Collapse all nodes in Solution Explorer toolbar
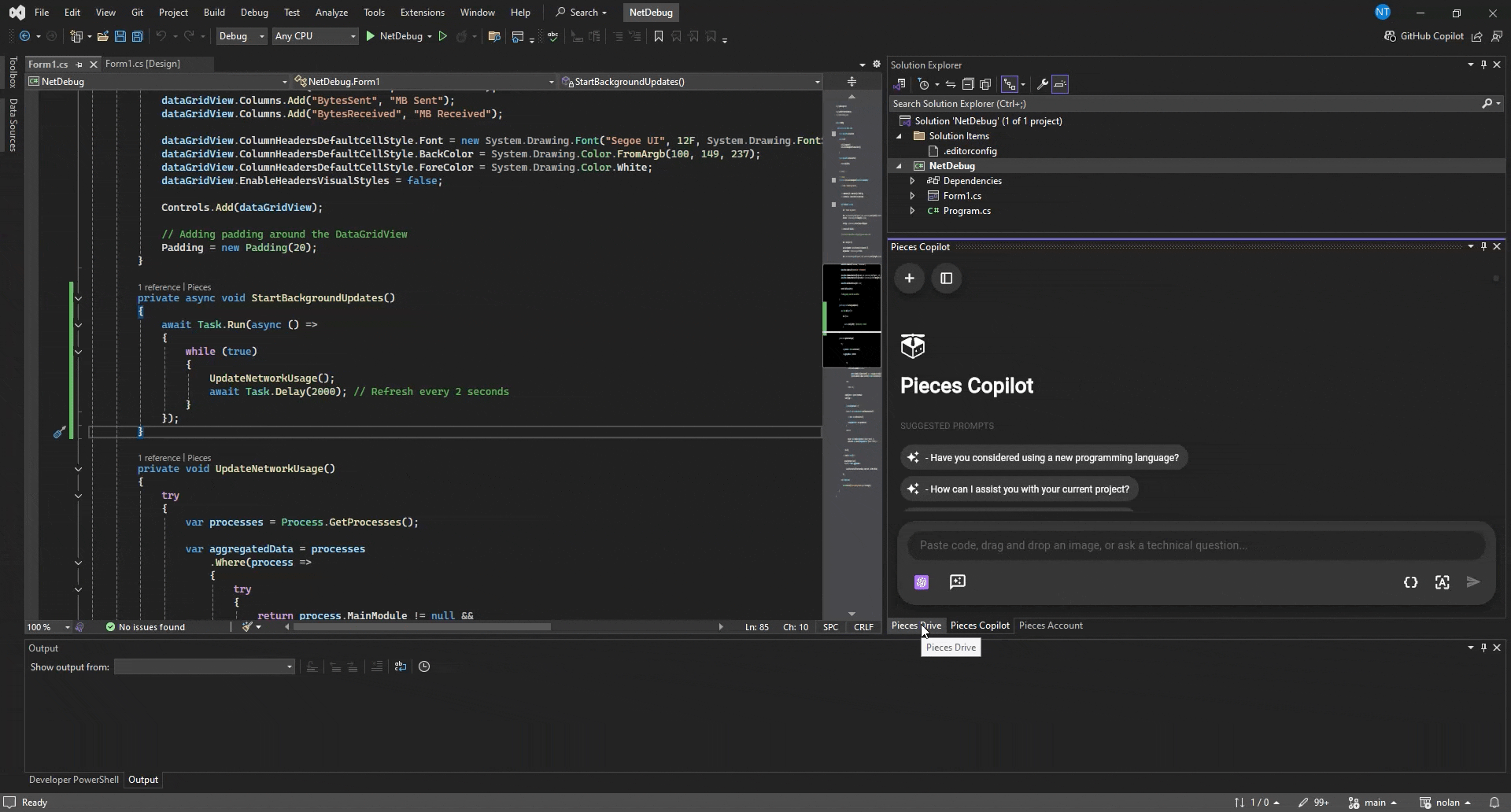This screenshot has height=812, width=1511. pyautogui.click(x=968, y=84)
